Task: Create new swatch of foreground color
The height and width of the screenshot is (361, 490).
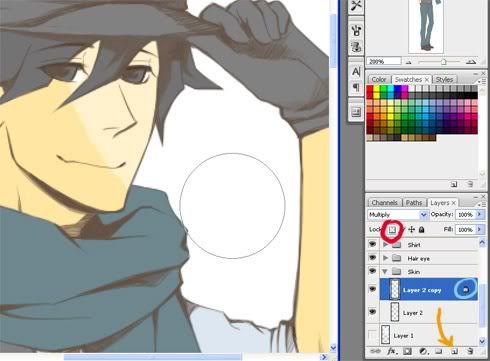Action: [x=454, y=184]
